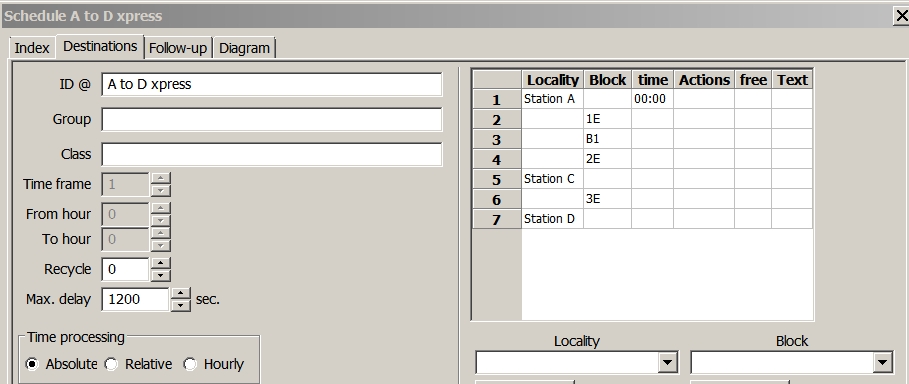The image size is (909, 384).
Task: Open the Diagram tab
Action: [244, 48]
